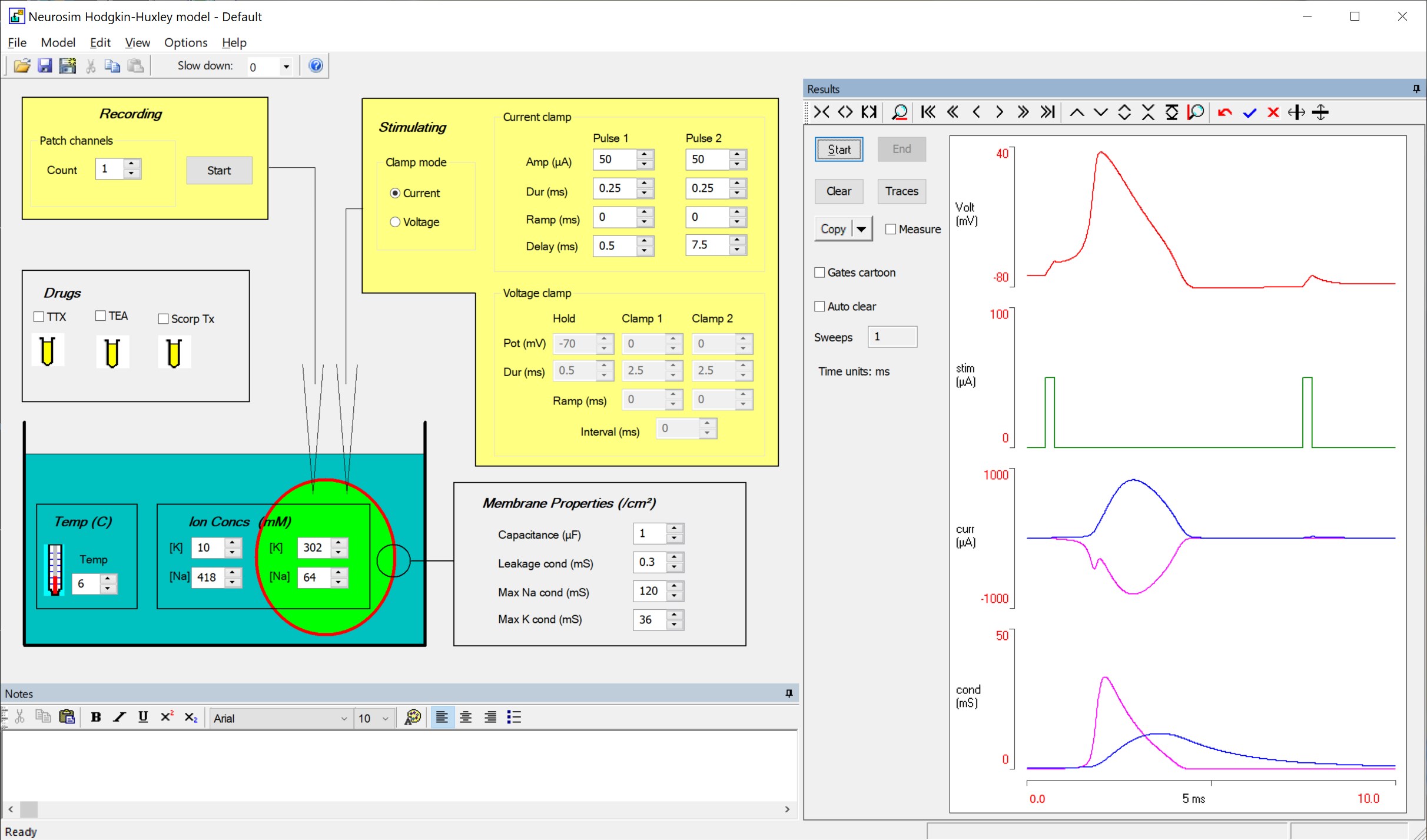
Task: Click the red X delete icon
Action: coord(1273,112)
